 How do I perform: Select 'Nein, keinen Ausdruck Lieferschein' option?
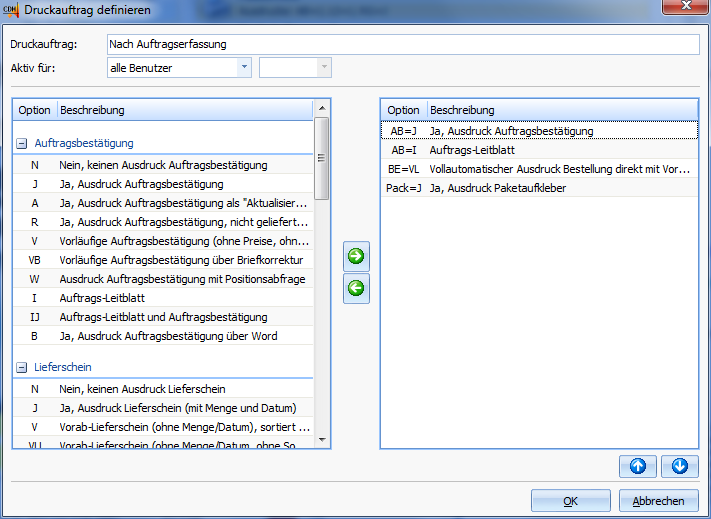[142, 389]
